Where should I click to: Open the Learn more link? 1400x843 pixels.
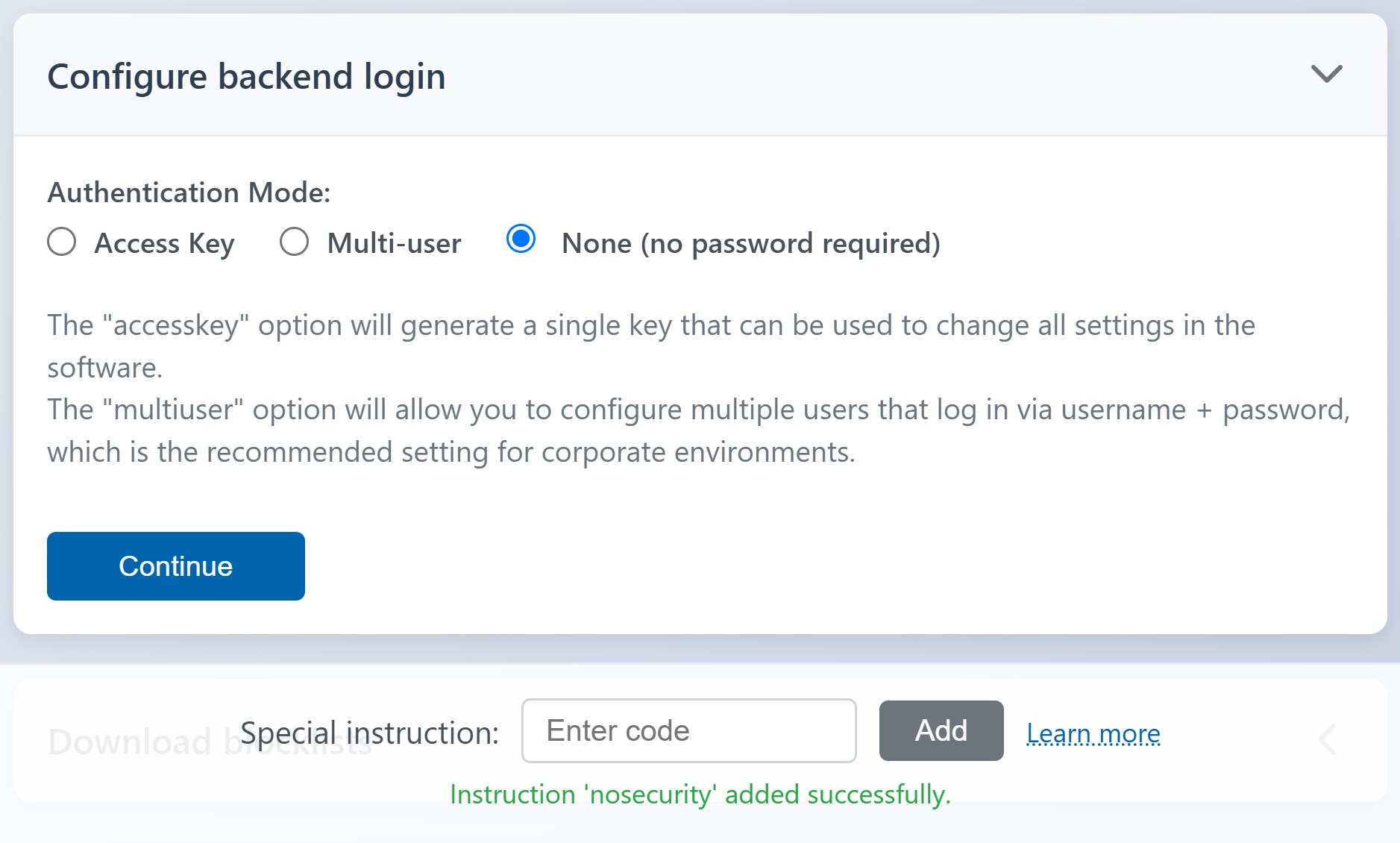pyautogui.click(x=1093, y=733)
